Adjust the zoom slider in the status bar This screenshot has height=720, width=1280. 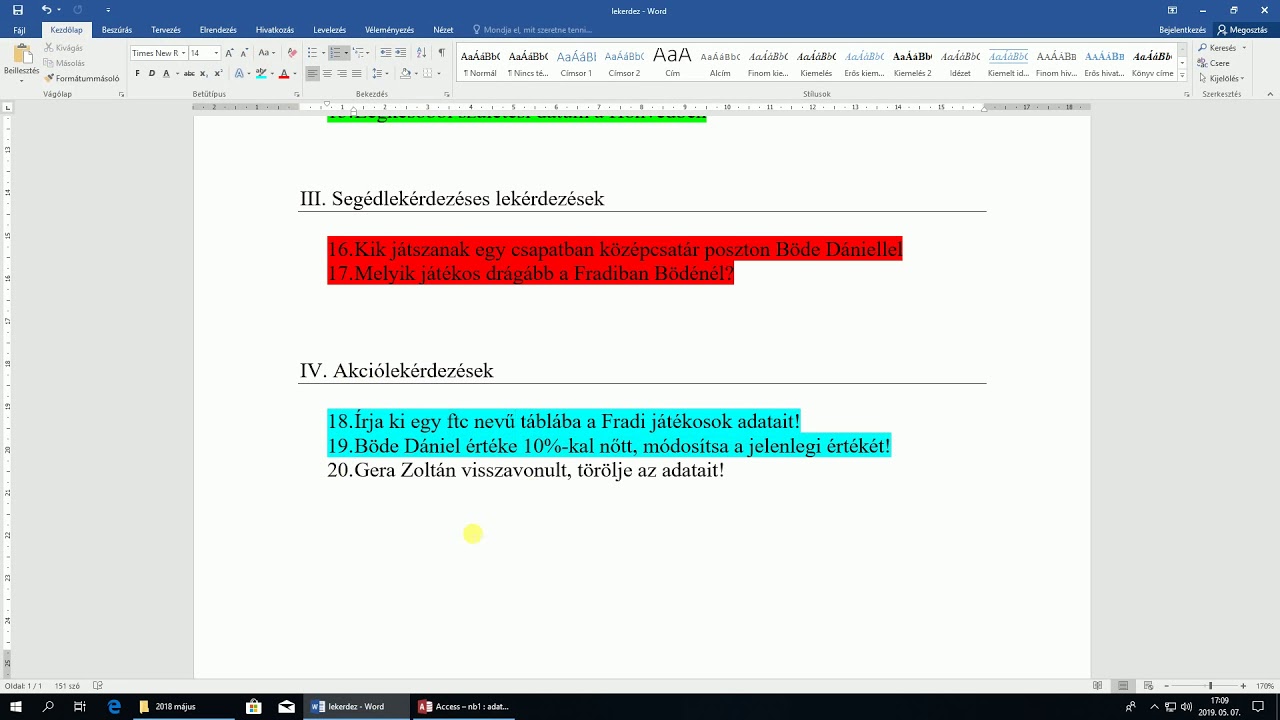pos(1210,686)
